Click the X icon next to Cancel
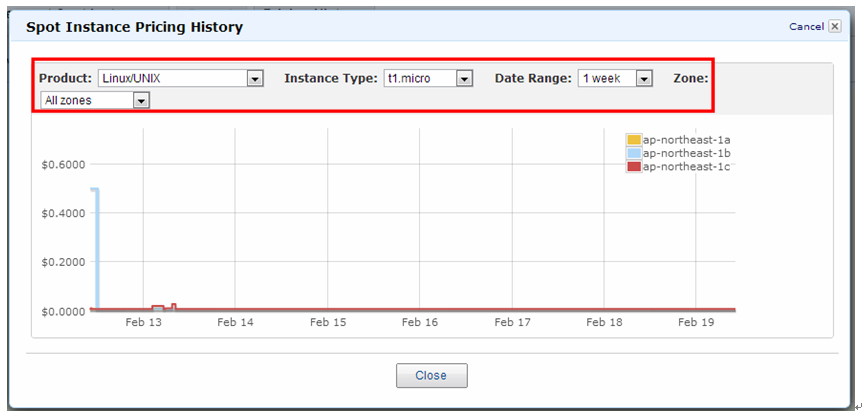This screenshot has height=417, width=867. [x=834, y=27]
